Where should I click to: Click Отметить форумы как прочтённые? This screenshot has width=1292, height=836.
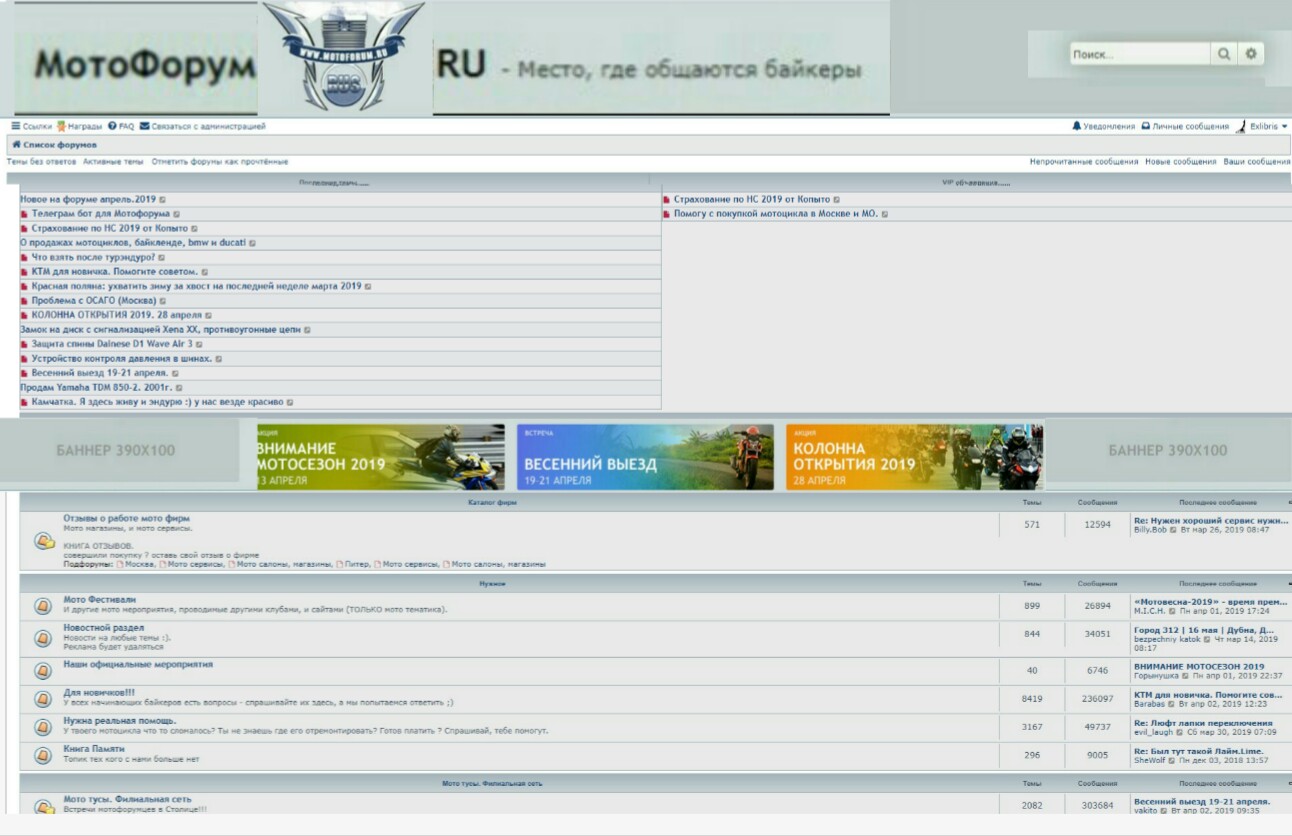pos(220,161)
